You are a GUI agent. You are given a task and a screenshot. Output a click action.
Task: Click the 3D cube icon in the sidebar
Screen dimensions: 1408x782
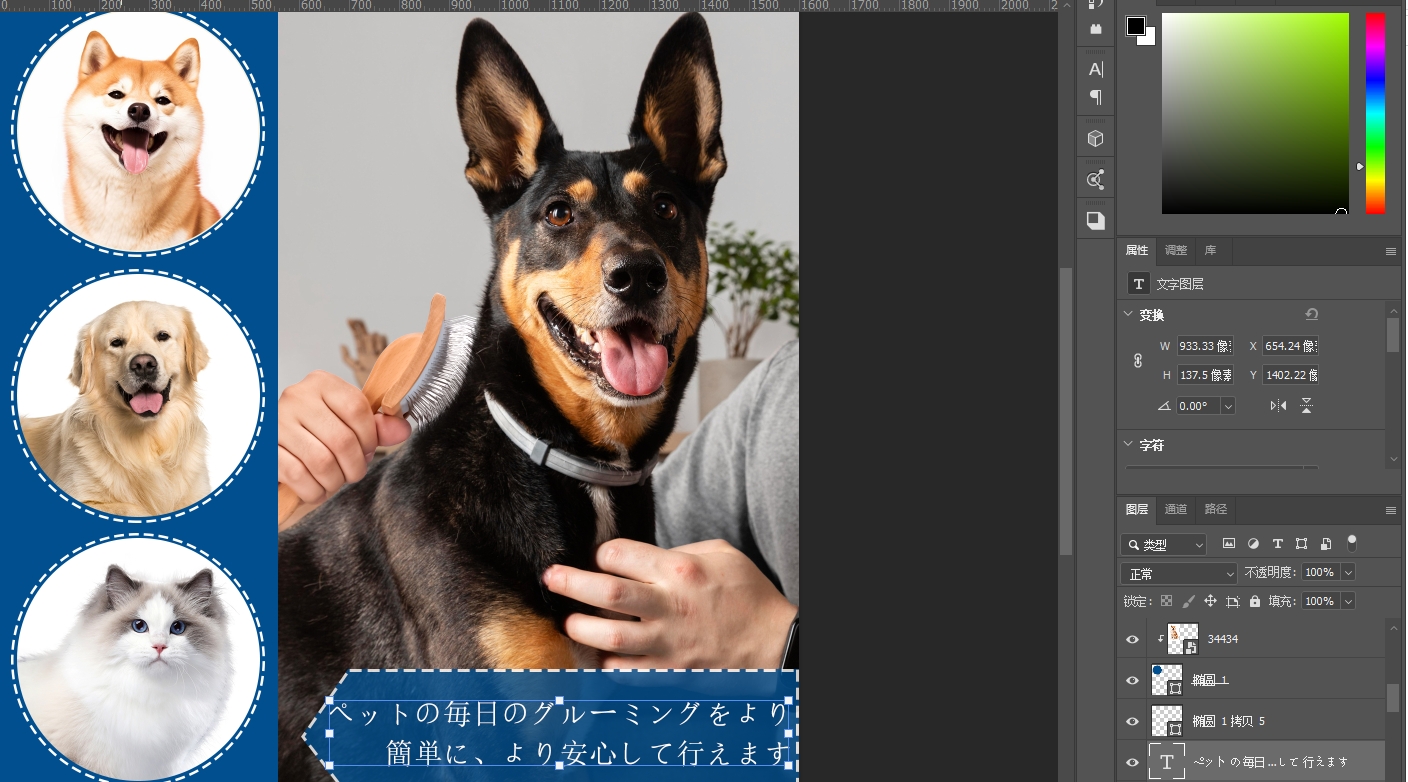(x=1095, y=137)
